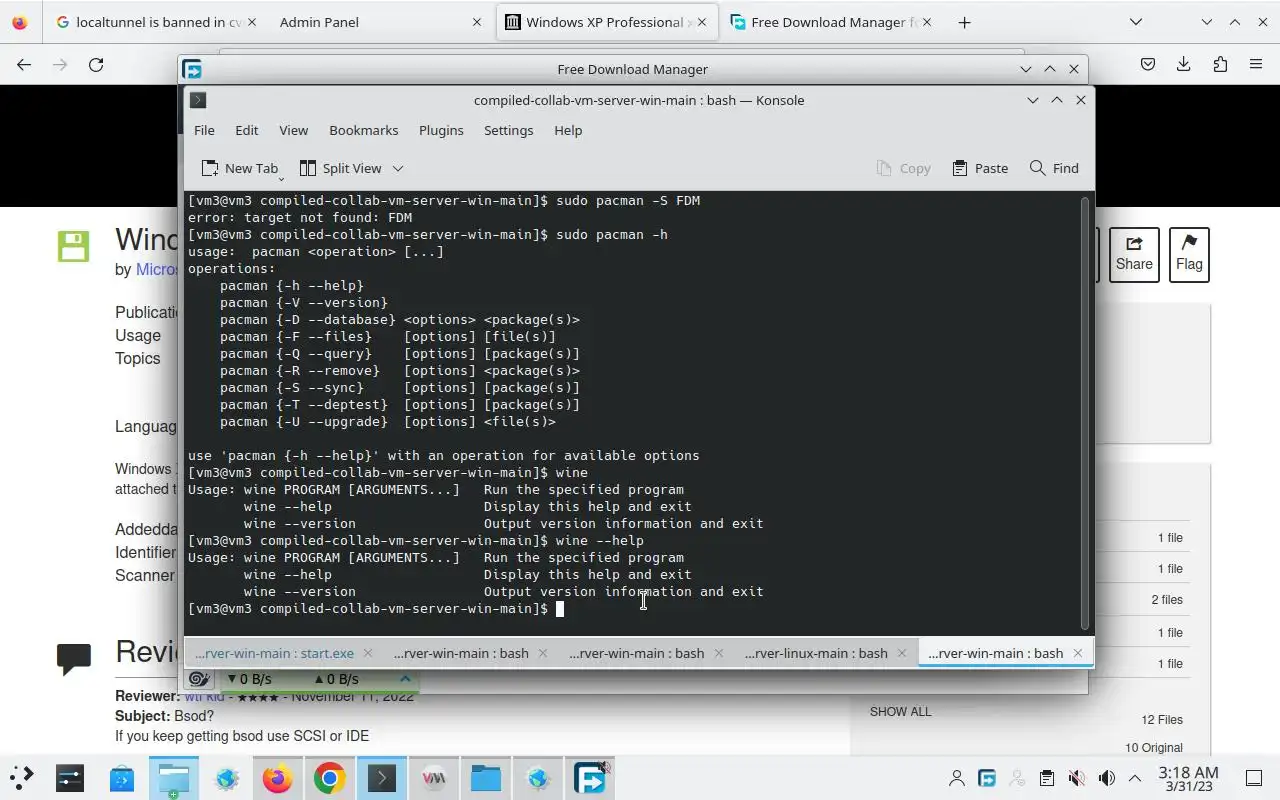Click the Free Download Manager tray icon

point(987,778)
